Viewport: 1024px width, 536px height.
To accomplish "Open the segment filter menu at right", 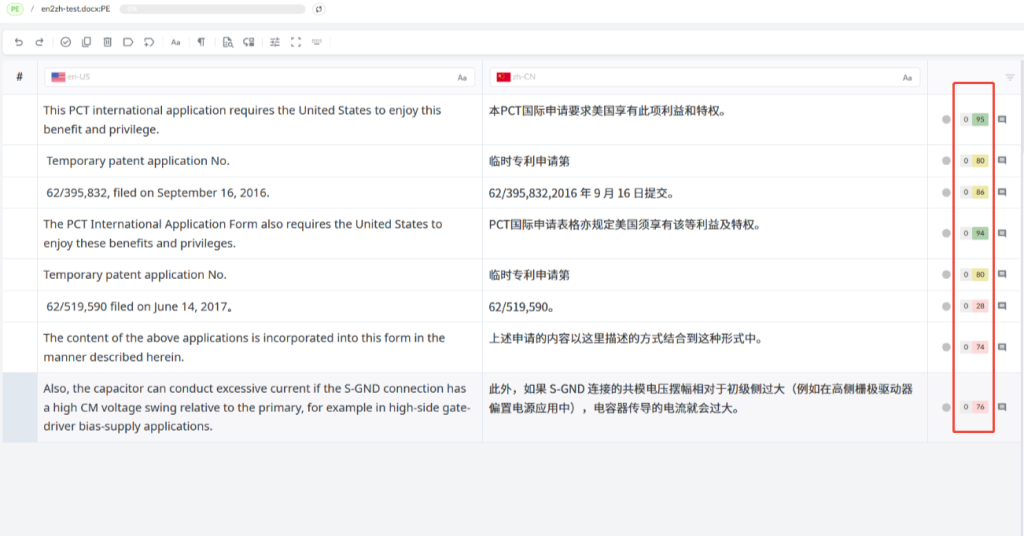I will [1010, 77].
